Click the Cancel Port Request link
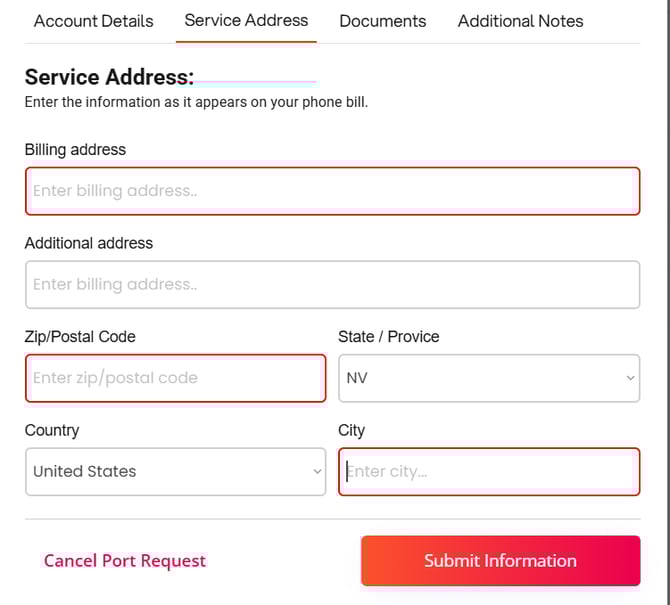 (125, 561)
